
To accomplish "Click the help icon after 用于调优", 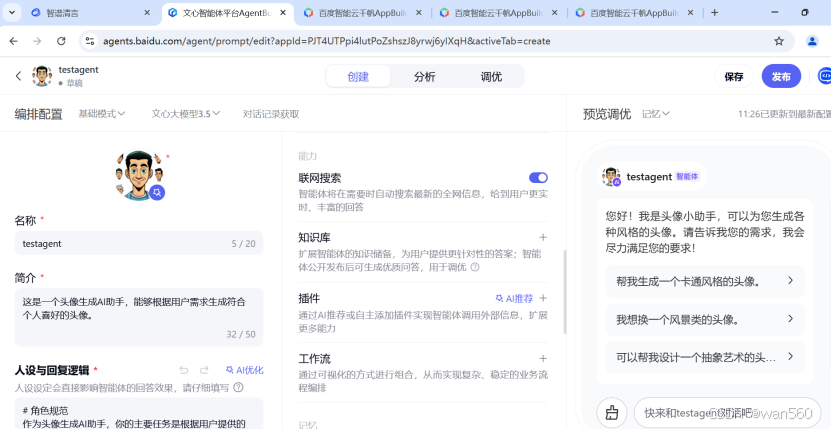I will click(x=475, y=267).
